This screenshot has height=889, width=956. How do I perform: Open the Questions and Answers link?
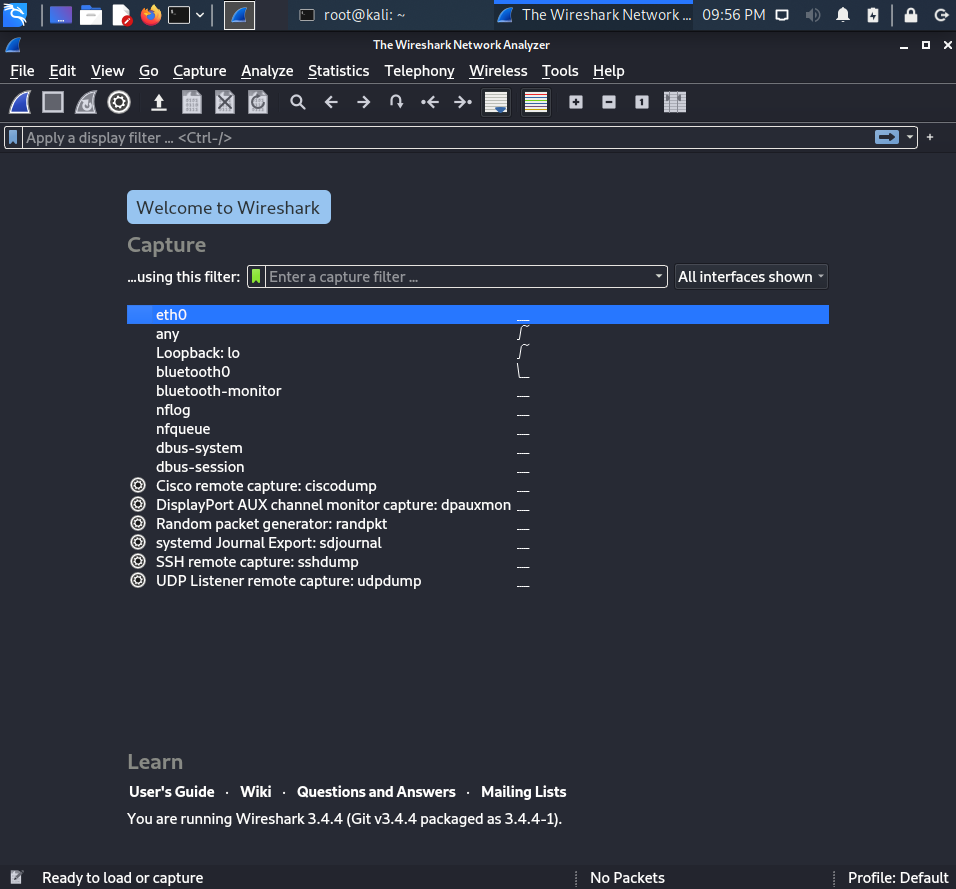pos(376,792)
